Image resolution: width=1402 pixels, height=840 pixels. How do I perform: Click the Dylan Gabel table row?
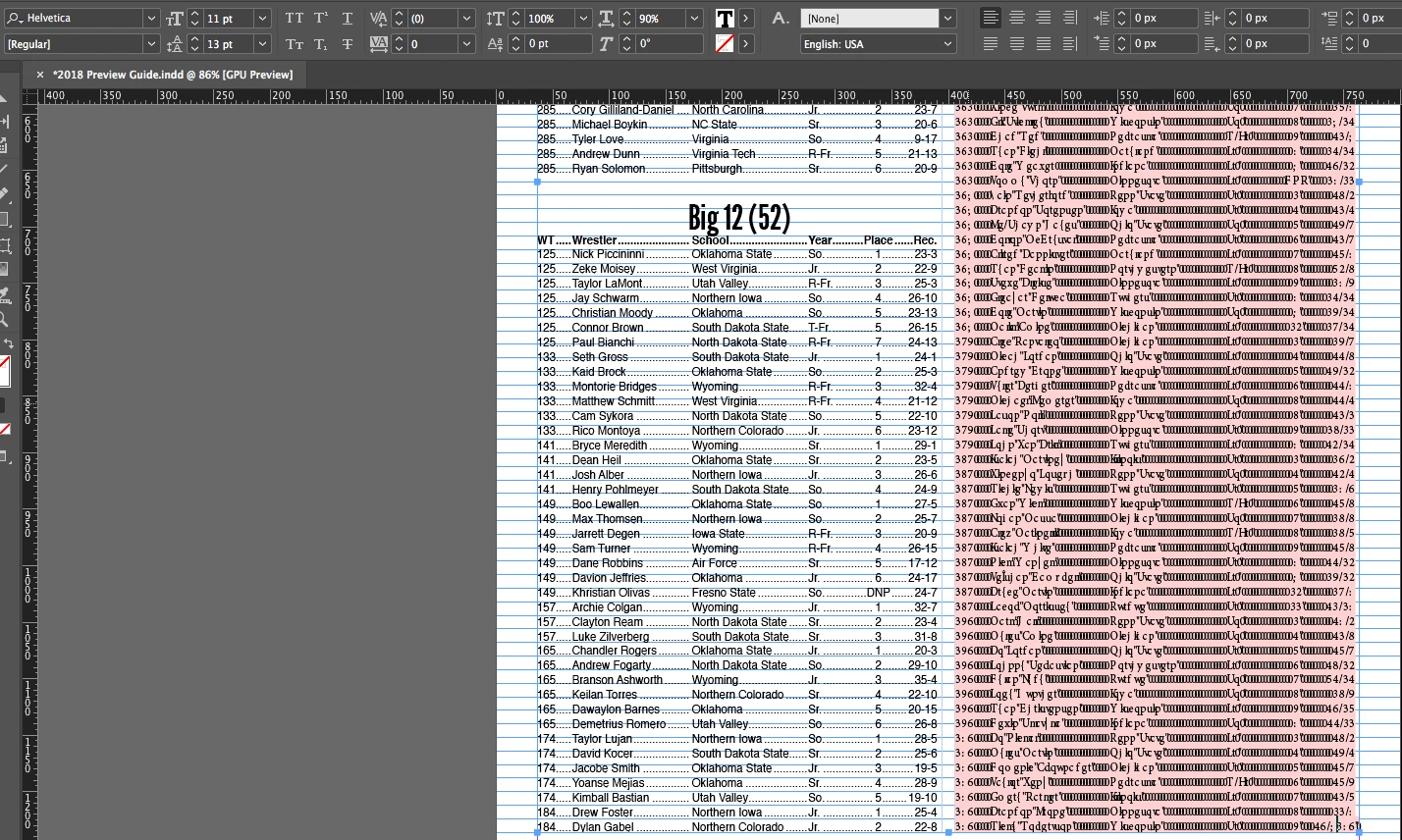(x=738, y=827)
